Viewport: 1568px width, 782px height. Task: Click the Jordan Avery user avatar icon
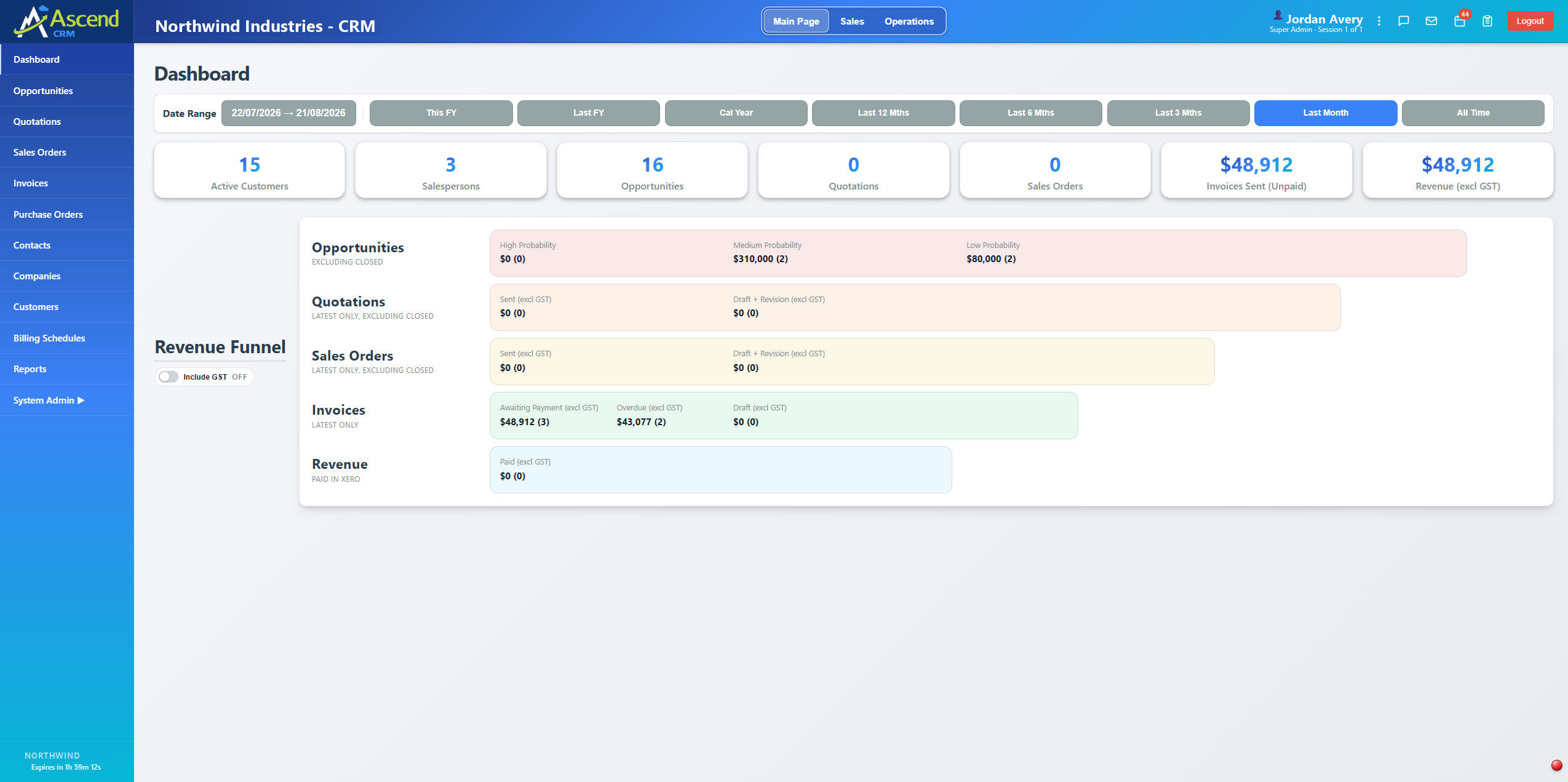pos(1278,15)
